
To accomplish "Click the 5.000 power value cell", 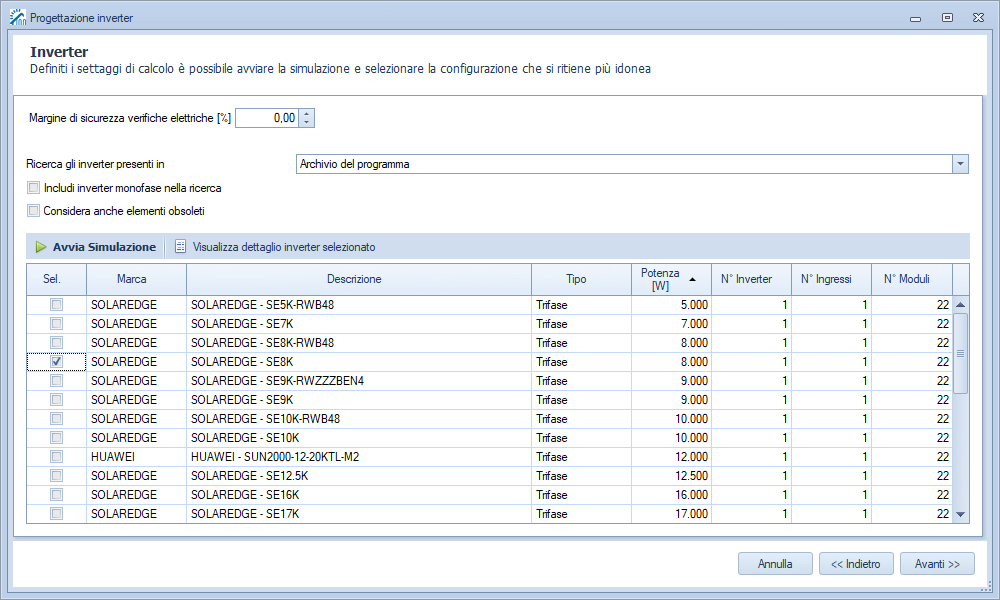I will 671,305.
